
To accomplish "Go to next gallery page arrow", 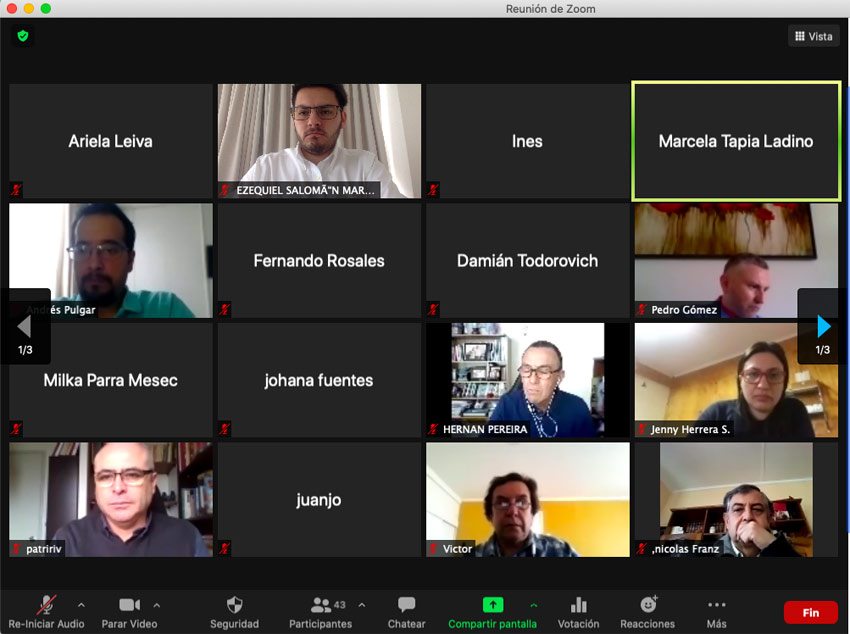I will click(x=823, y=326).
